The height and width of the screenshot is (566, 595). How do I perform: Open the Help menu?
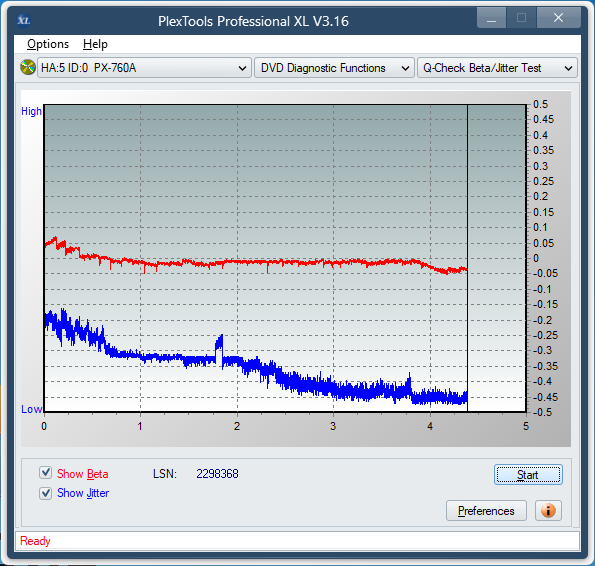(x=95, y=44)
